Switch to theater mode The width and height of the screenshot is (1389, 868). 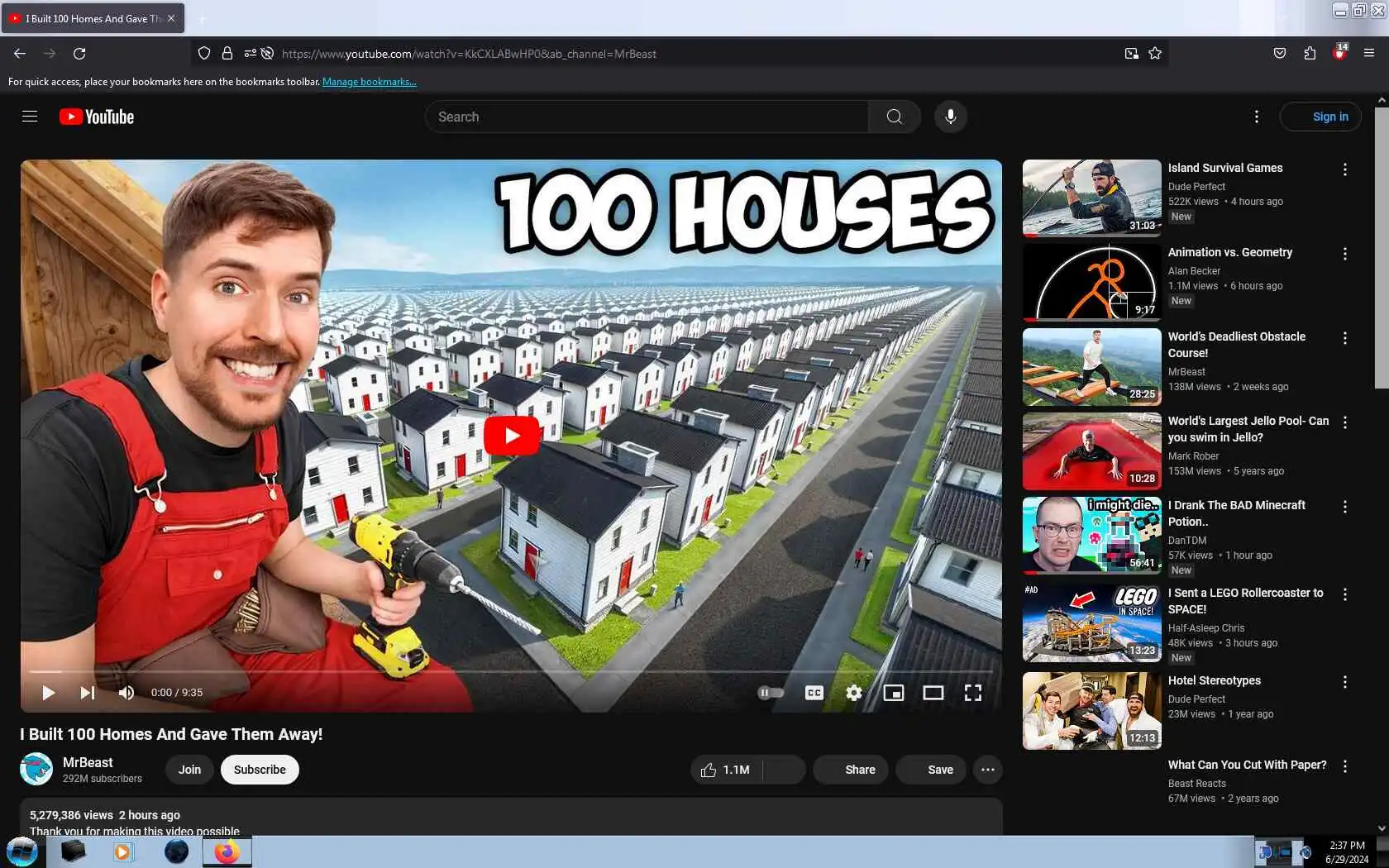[x=933, y=693]
